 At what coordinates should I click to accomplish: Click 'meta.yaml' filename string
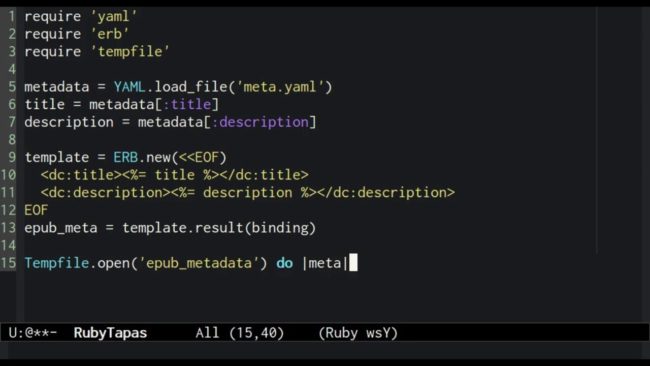click(280, 87)
